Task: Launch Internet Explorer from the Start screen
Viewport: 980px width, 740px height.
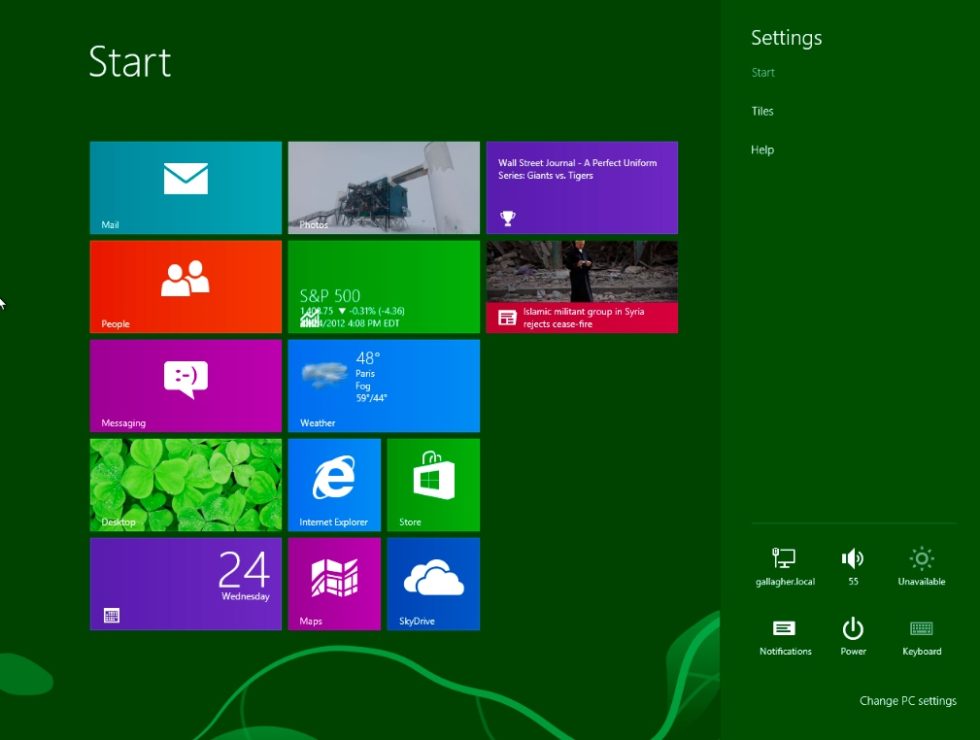Action: (334, 484)
